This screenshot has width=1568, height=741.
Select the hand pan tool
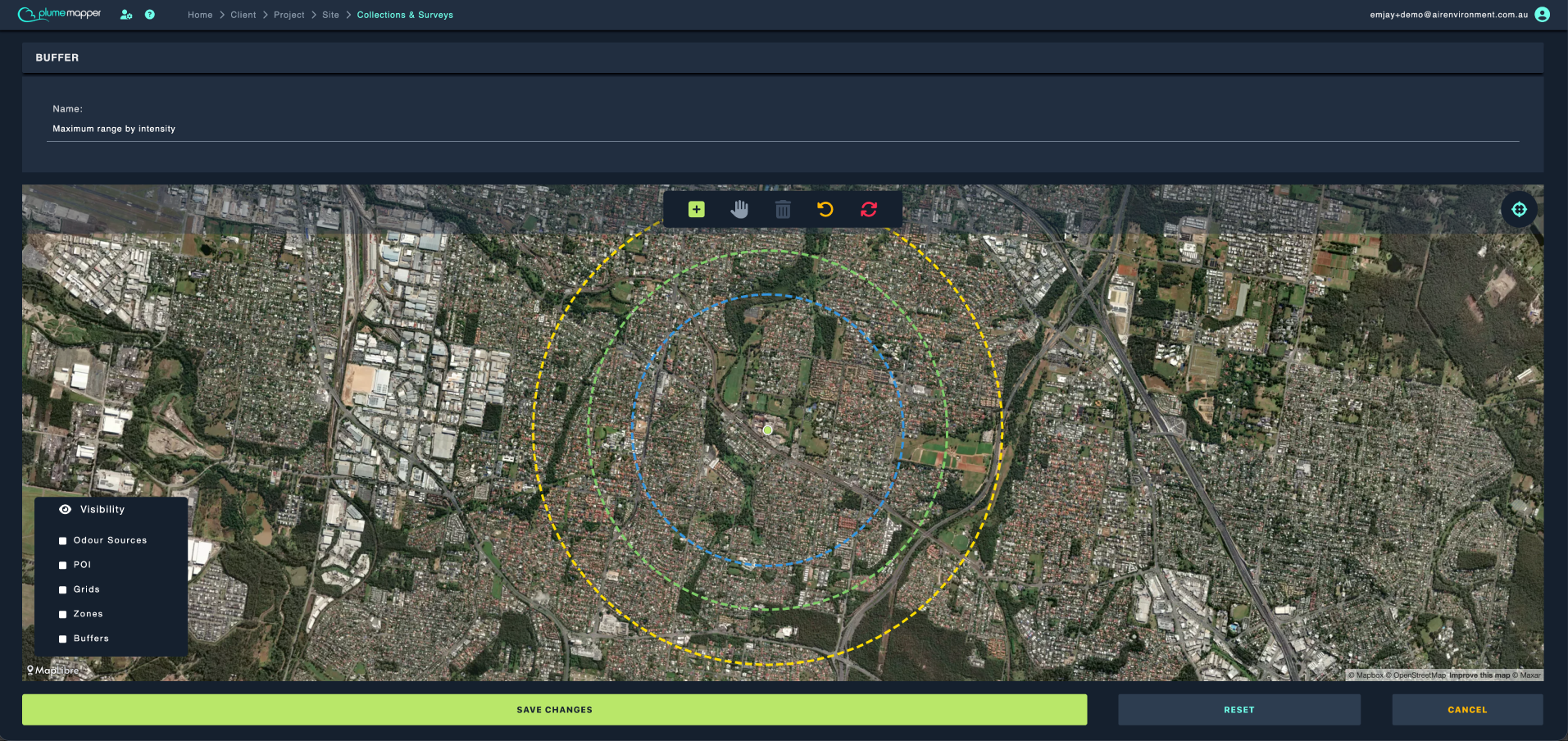(739, 210)
